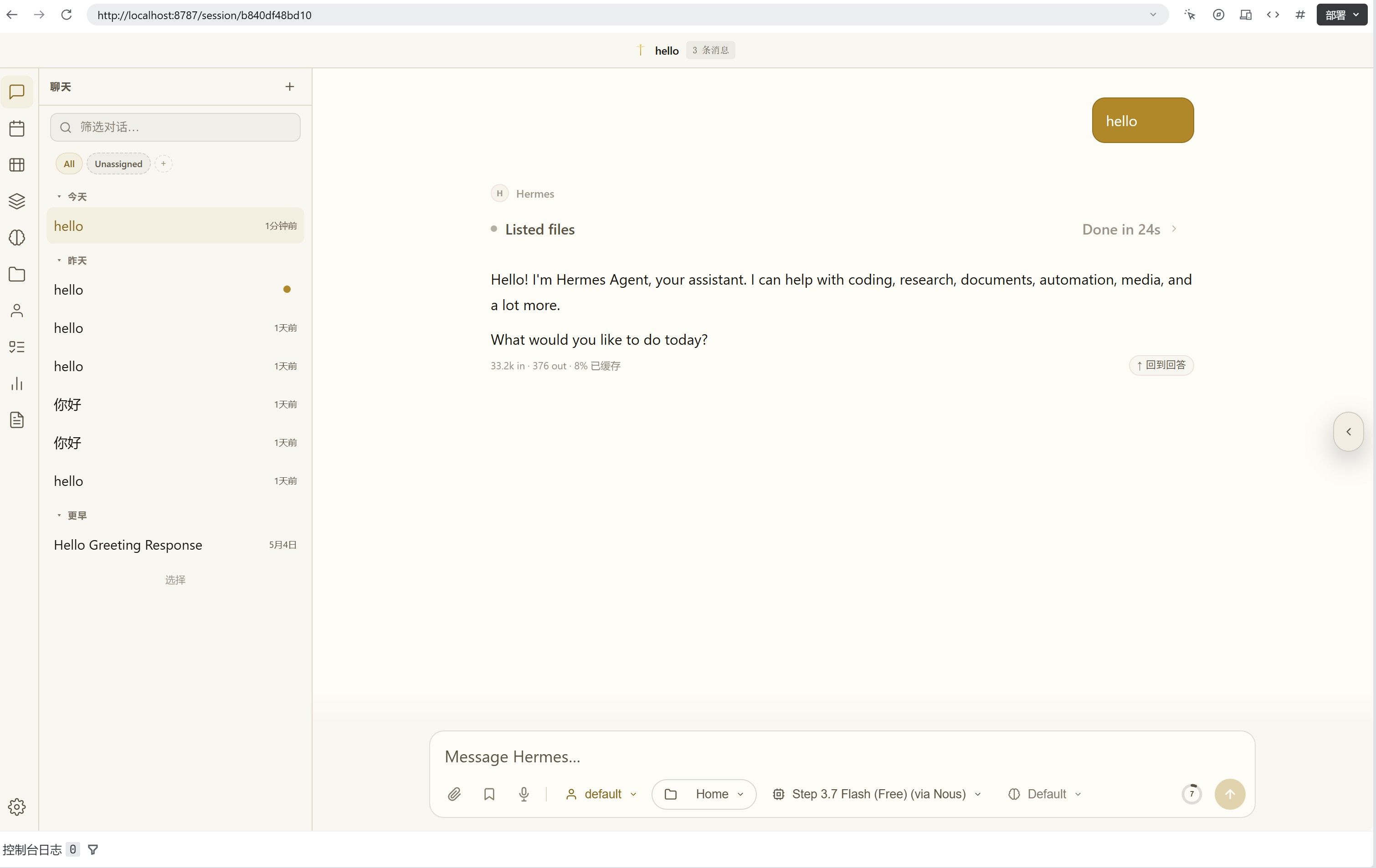Open the bar chart analytics sidebar icon
Screen dimensions: 1376x868
tap(16, 384)
